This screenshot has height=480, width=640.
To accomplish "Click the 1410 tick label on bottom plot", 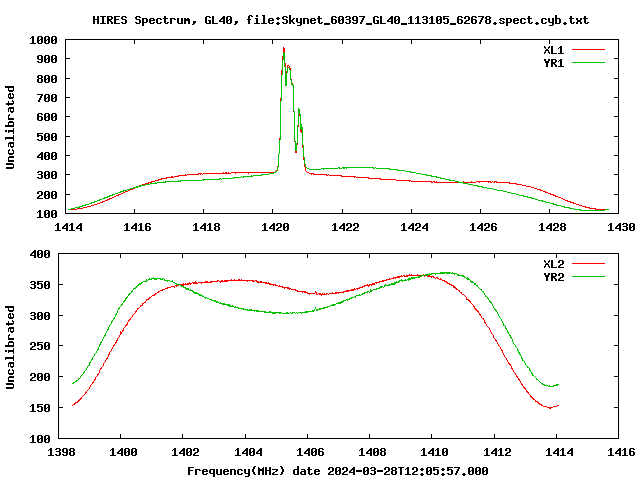I will (x=434, y=452).
